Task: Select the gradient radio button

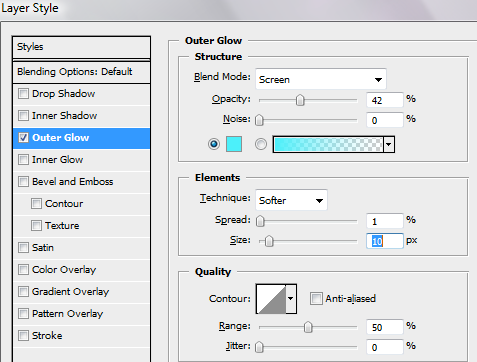Action: [x=261, y=144]
